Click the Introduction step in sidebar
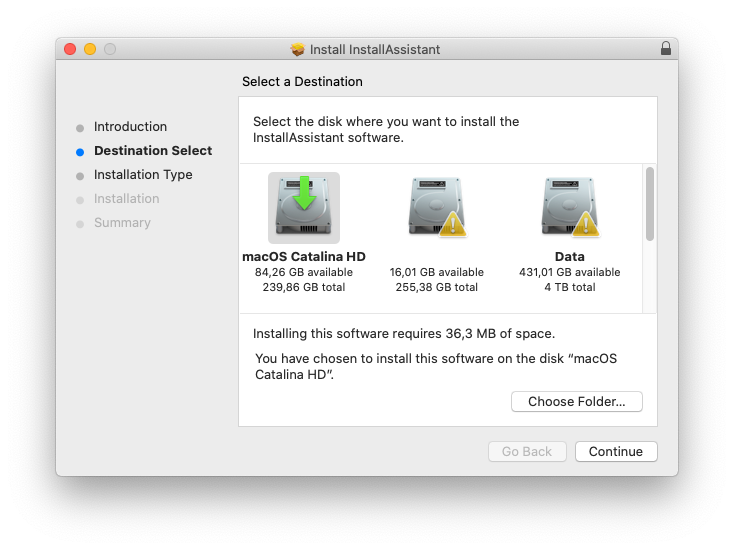This screenshot has height=550, width=734. click(130, 126)
